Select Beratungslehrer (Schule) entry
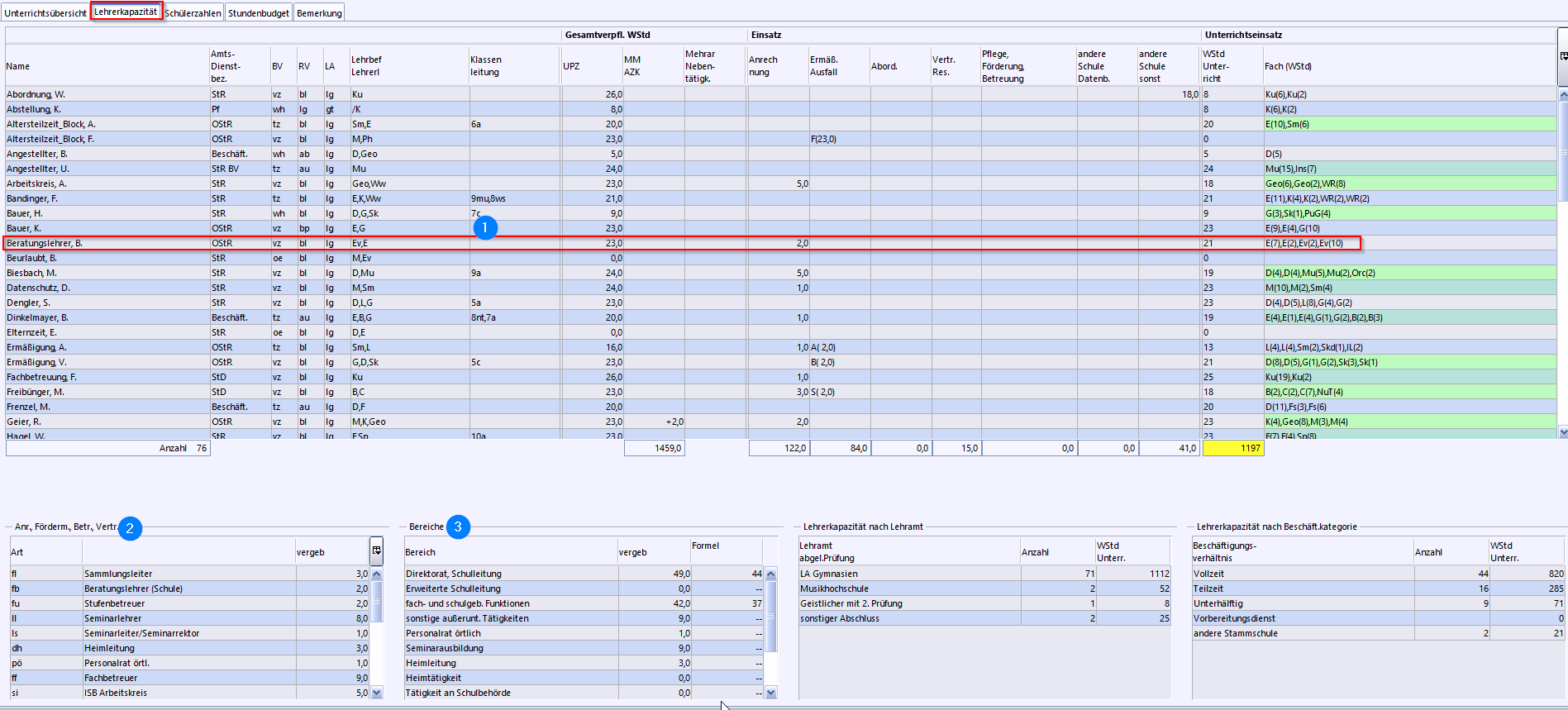The width and height of the screenshot is (1568, 710). pyautogui.click(x=189, y=588)
